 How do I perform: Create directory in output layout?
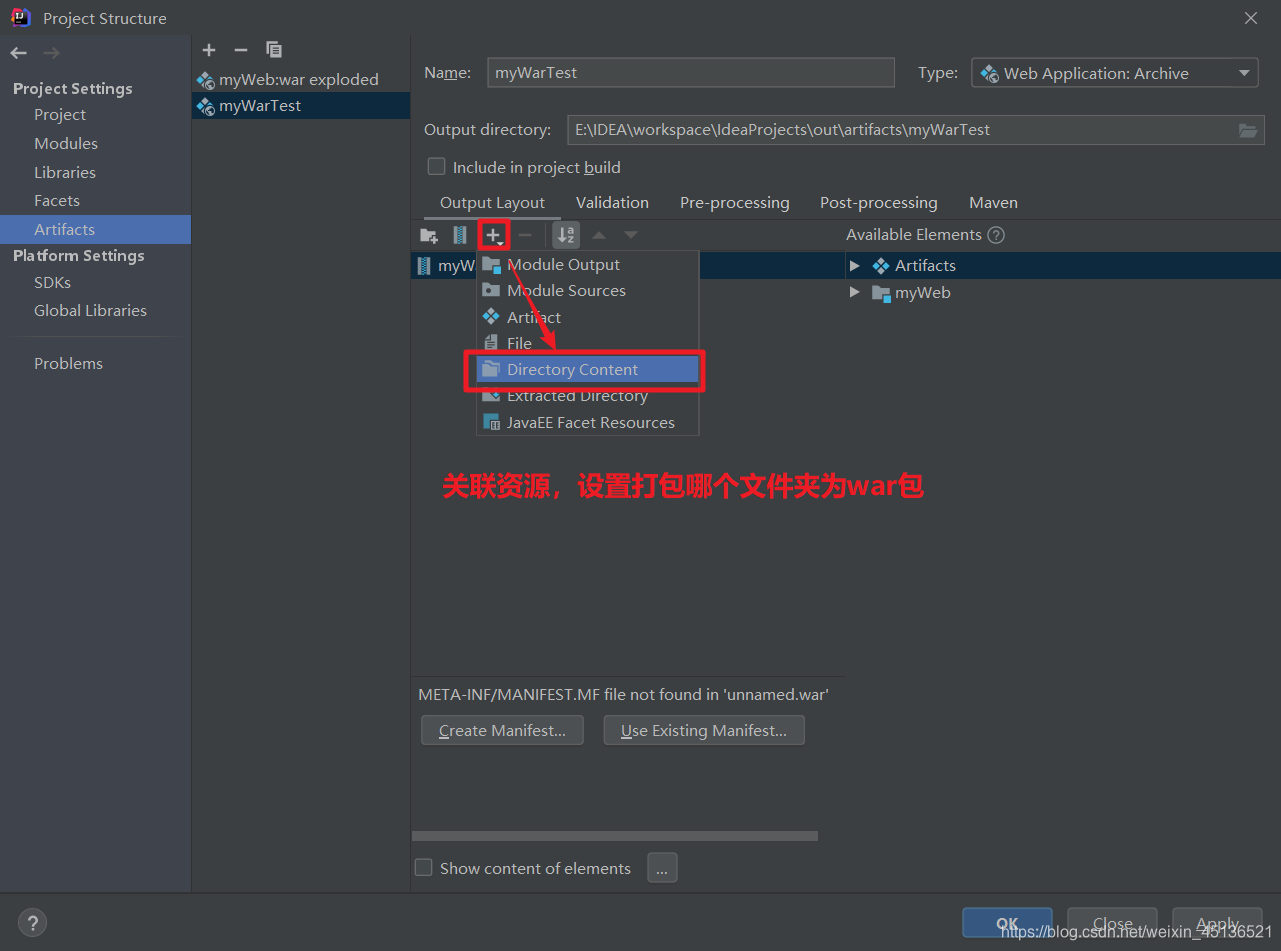point(429,235)
